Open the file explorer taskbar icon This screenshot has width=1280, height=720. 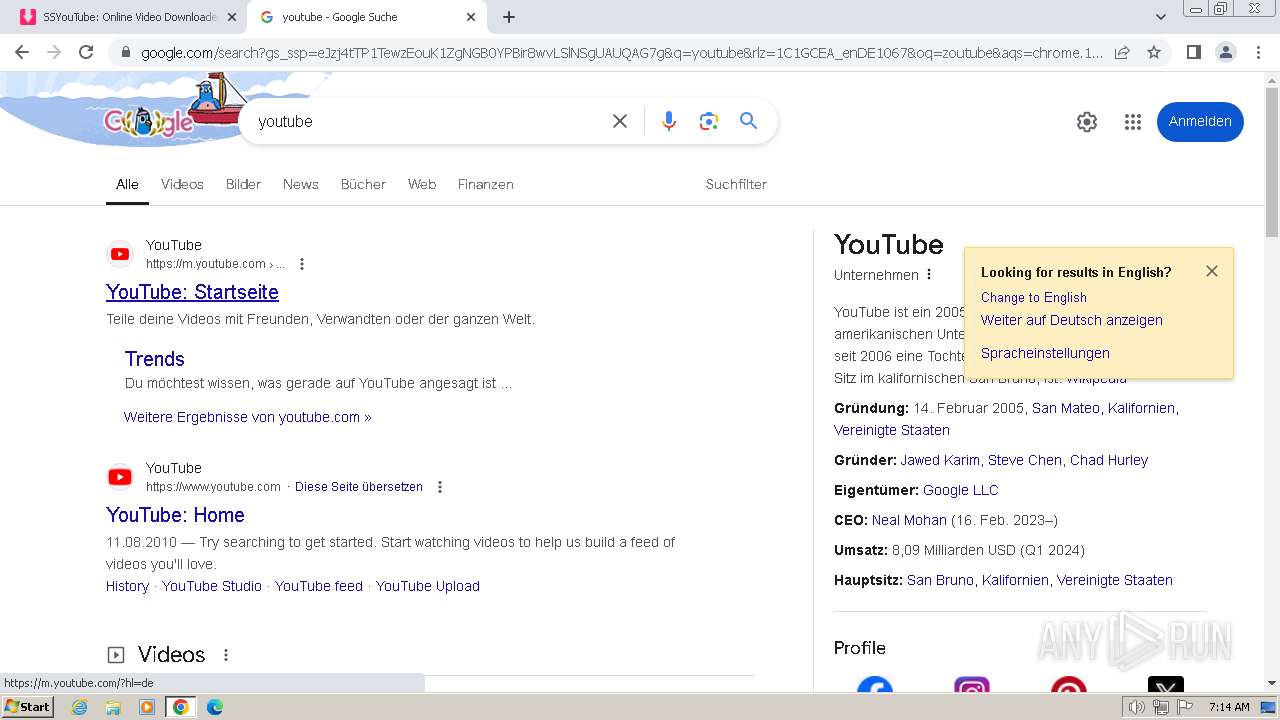[x=113, y=707]
